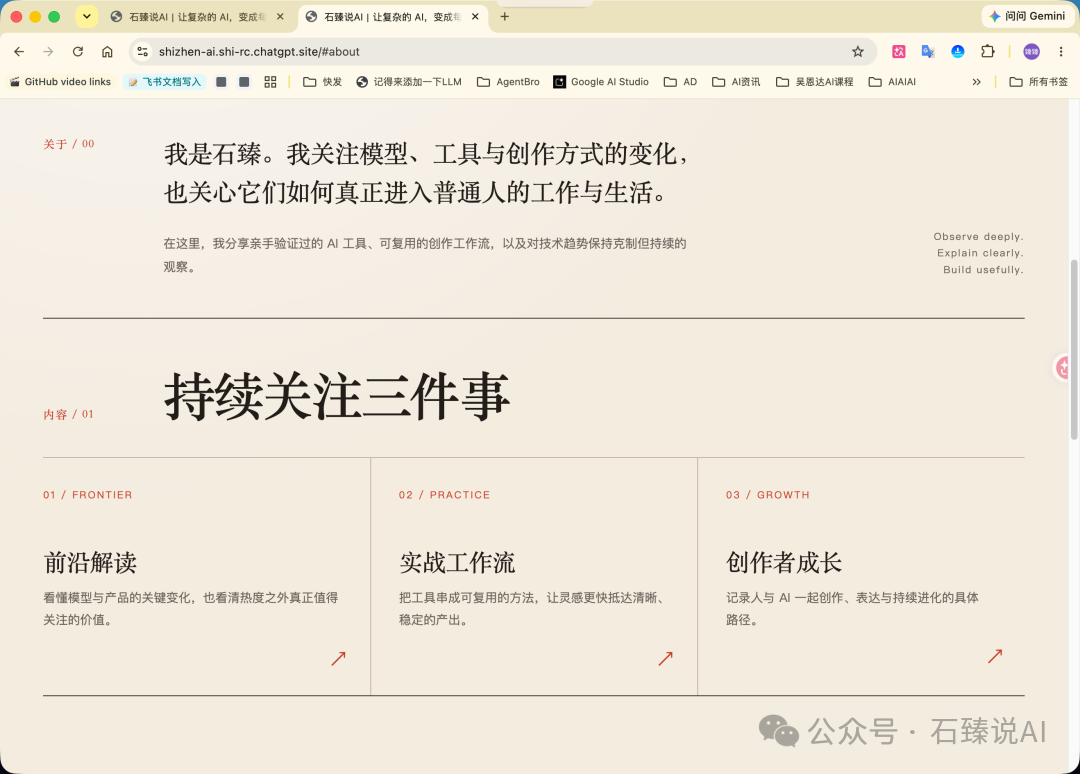The image size is (1080, 774).
Task: Click the 前沿解读 heading
Action: 90,563
